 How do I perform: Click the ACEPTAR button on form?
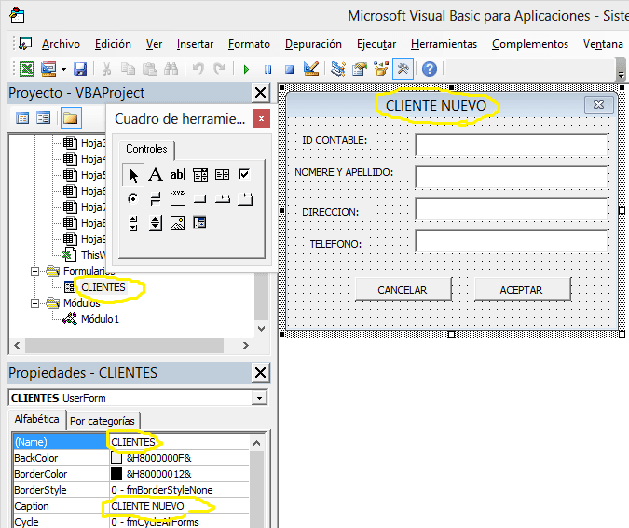pyautogui.click(x=521, y=290)
